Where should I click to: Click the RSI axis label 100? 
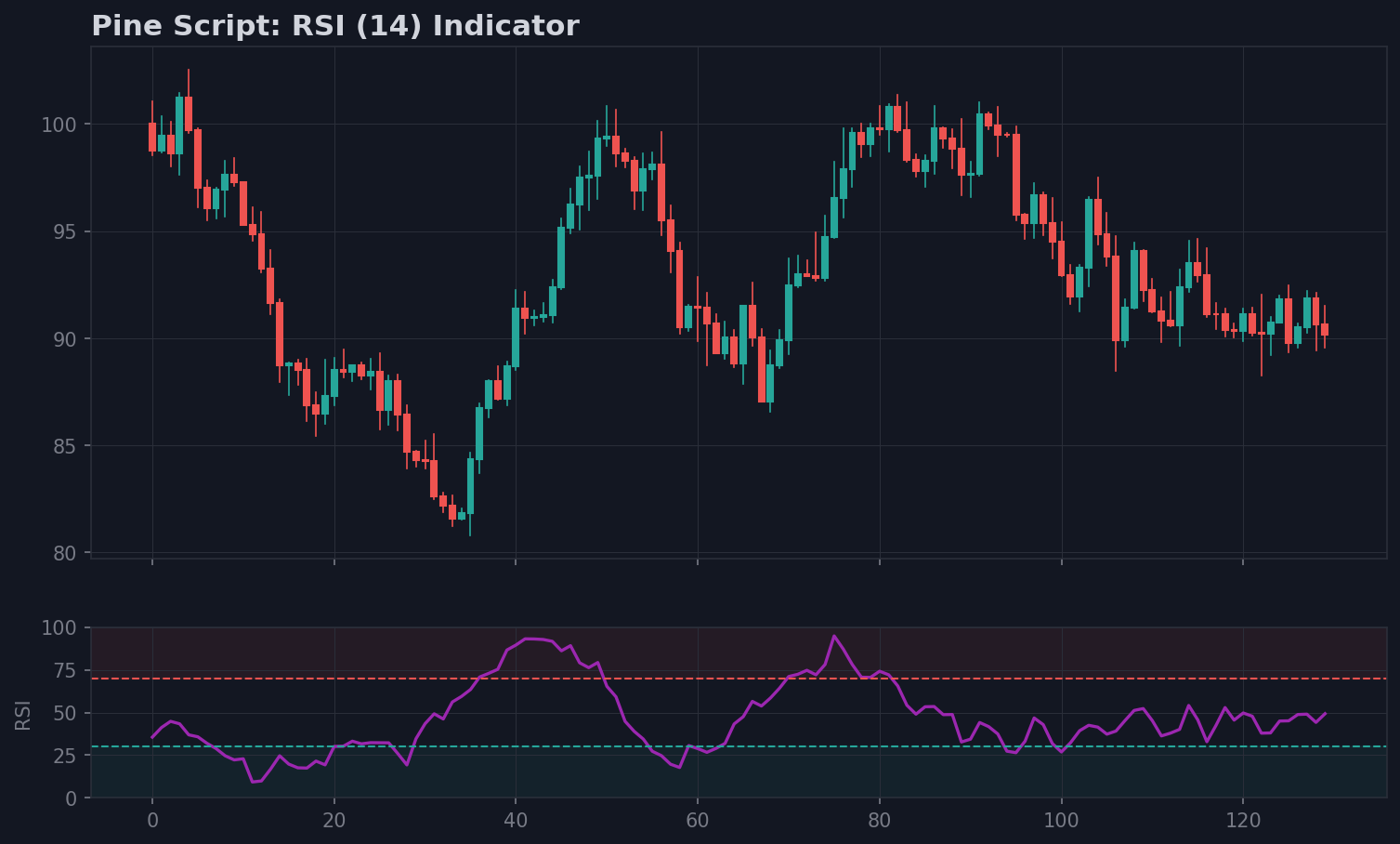click(x=59, y=628)
